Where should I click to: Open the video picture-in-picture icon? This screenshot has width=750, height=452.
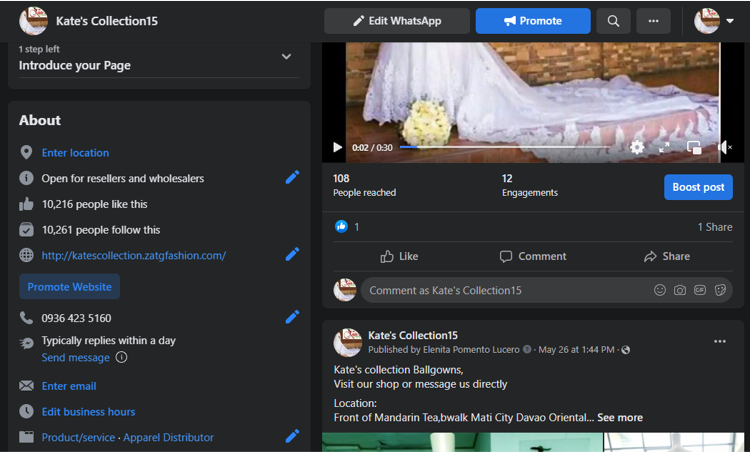click(x=694, y=147)
